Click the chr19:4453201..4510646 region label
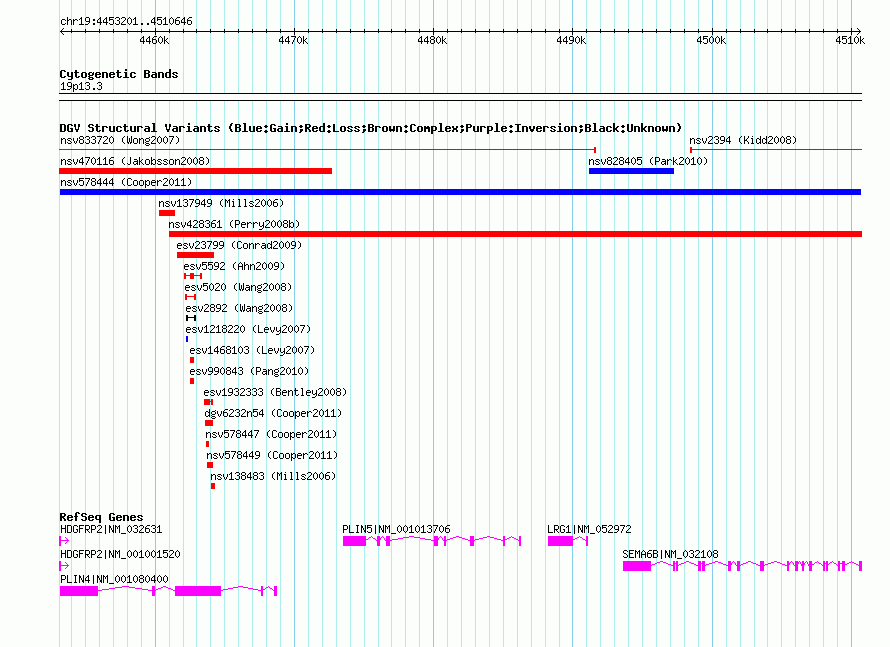Image resolution: width=890 pixels, height=647 pixels. [x=126, y=21]
